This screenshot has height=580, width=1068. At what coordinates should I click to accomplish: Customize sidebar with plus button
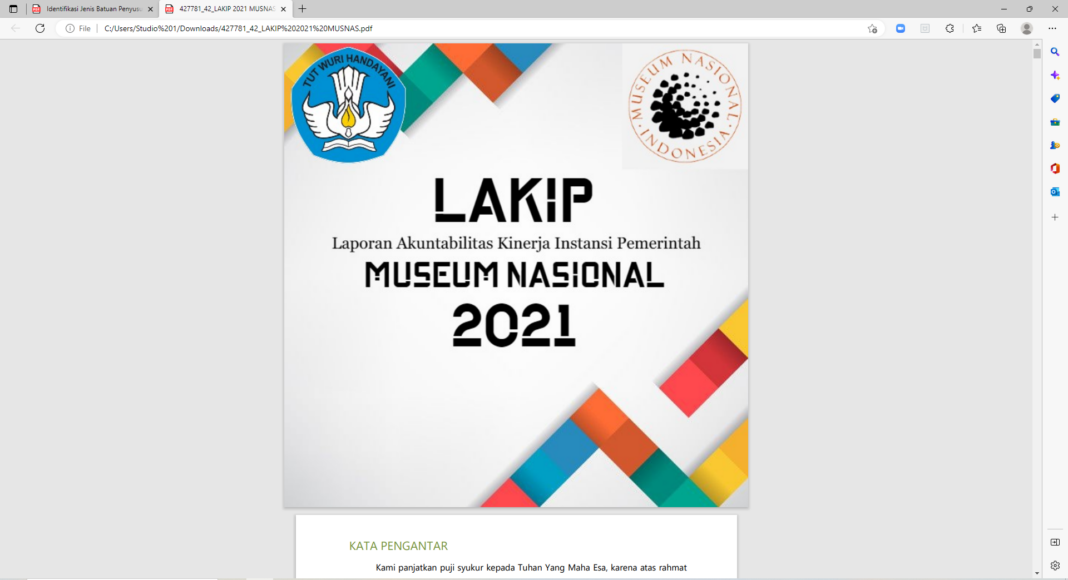1055,217
